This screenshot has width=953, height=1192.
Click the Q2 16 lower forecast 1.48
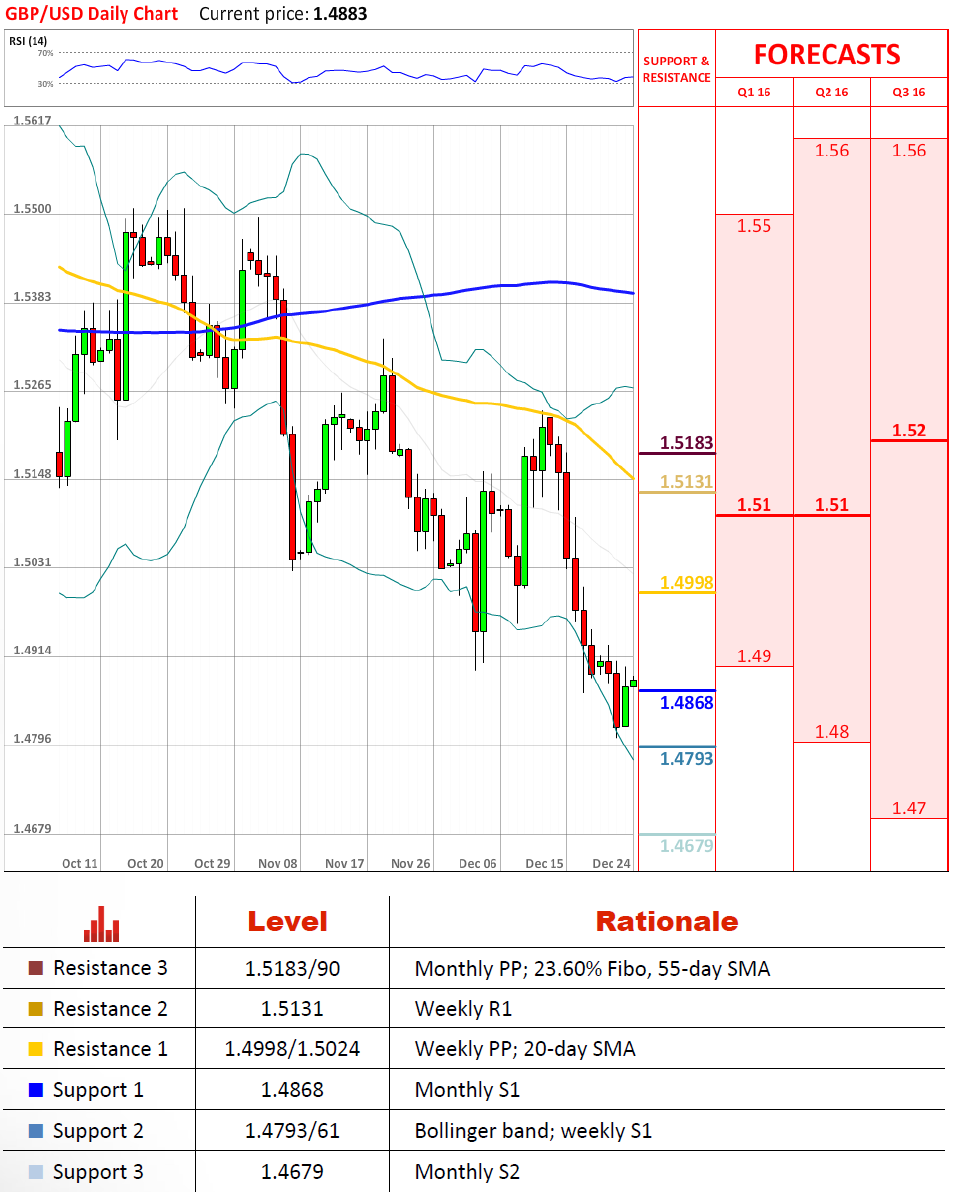pos(832,732)
